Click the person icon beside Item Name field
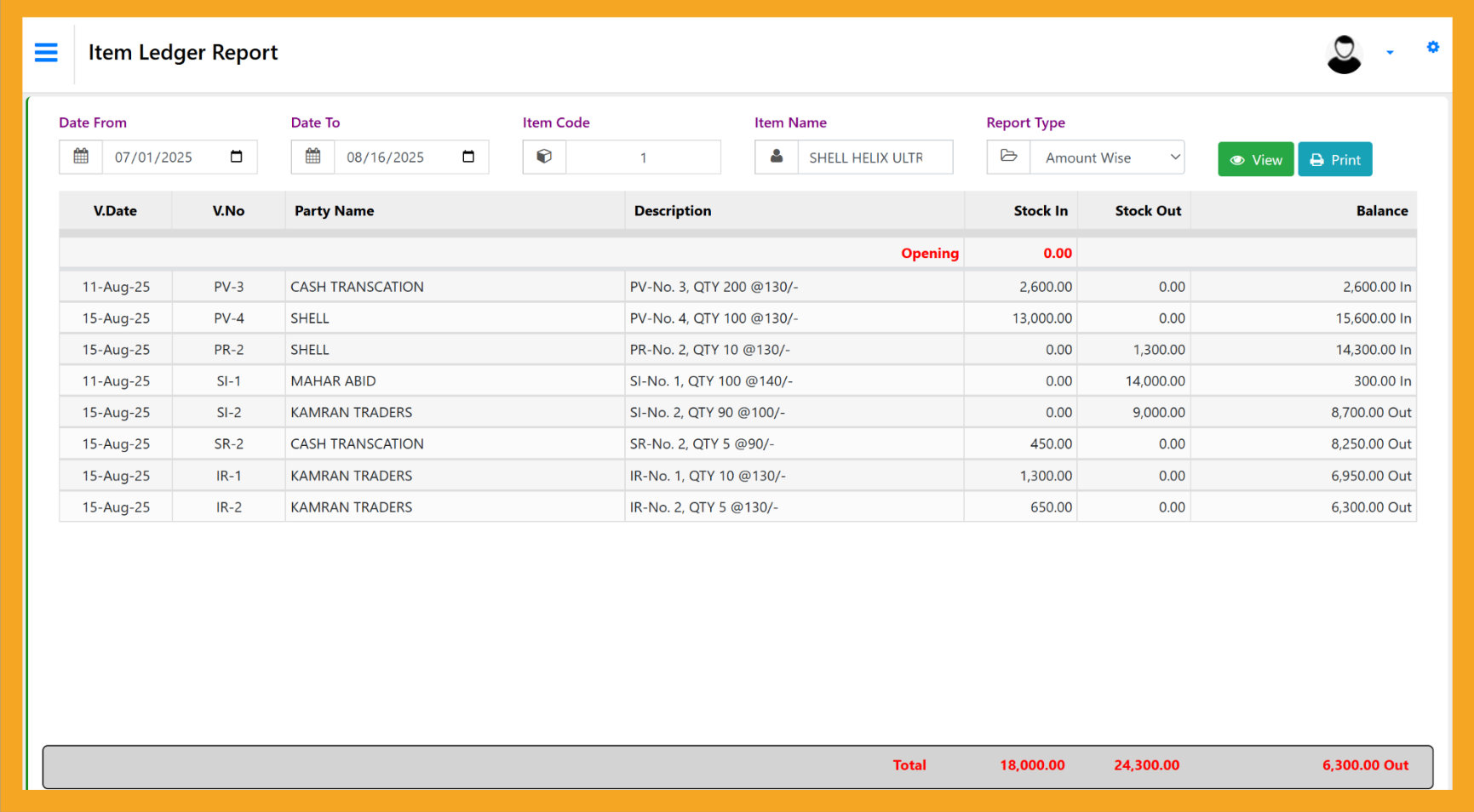 coord(776,157)
